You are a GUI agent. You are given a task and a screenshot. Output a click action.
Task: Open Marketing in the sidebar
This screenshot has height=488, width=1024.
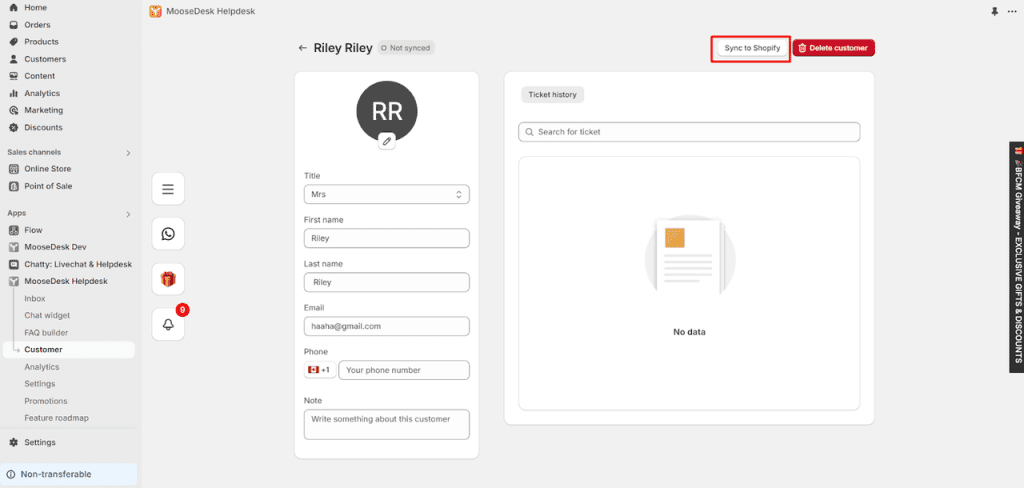tap(44, 110)
